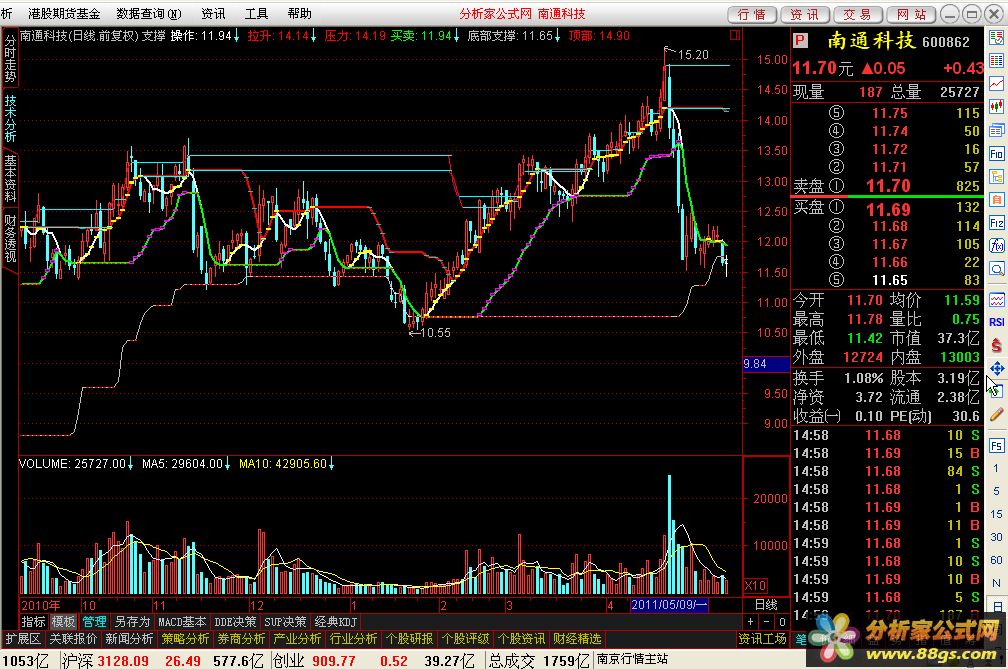This screenshot has height=669, width=1008.
Task: Click the arrow after VOLUME: 25727.00
Action: coord(130,464)
